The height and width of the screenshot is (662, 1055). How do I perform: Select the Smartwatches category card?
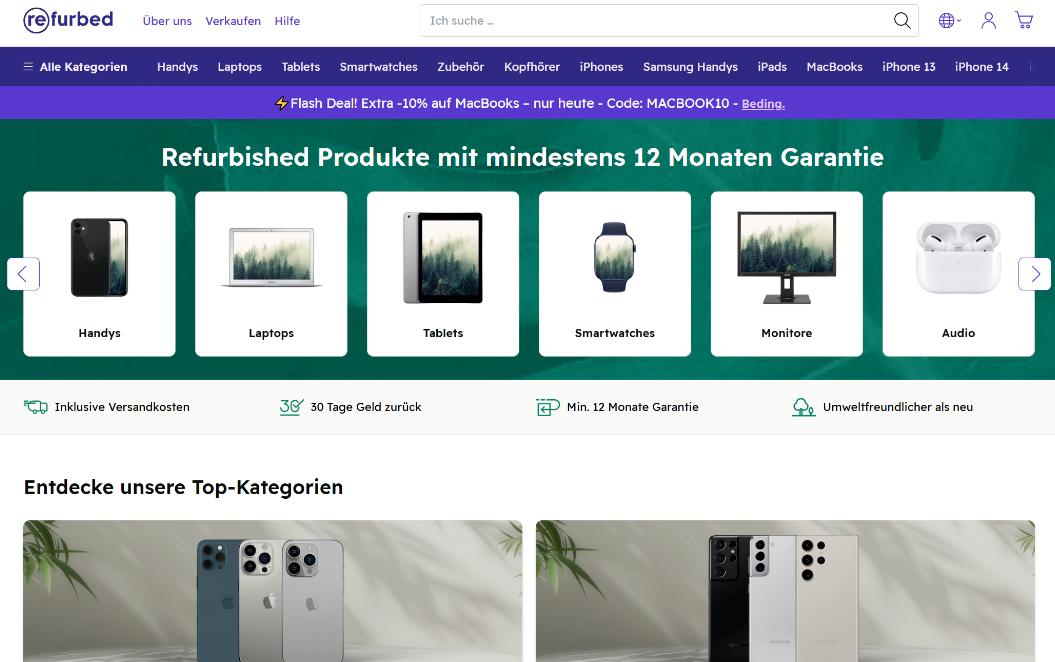[615, 274]
